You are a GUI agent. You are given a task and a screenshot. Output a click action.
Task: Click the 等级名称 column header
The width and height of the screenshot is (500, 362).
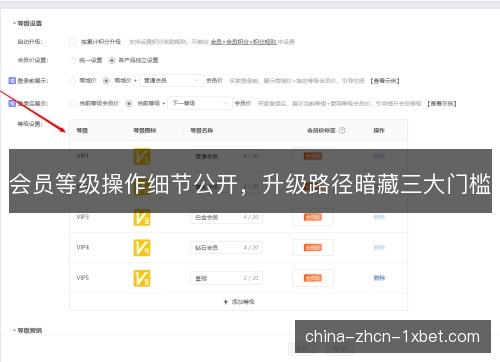(202, 130)
